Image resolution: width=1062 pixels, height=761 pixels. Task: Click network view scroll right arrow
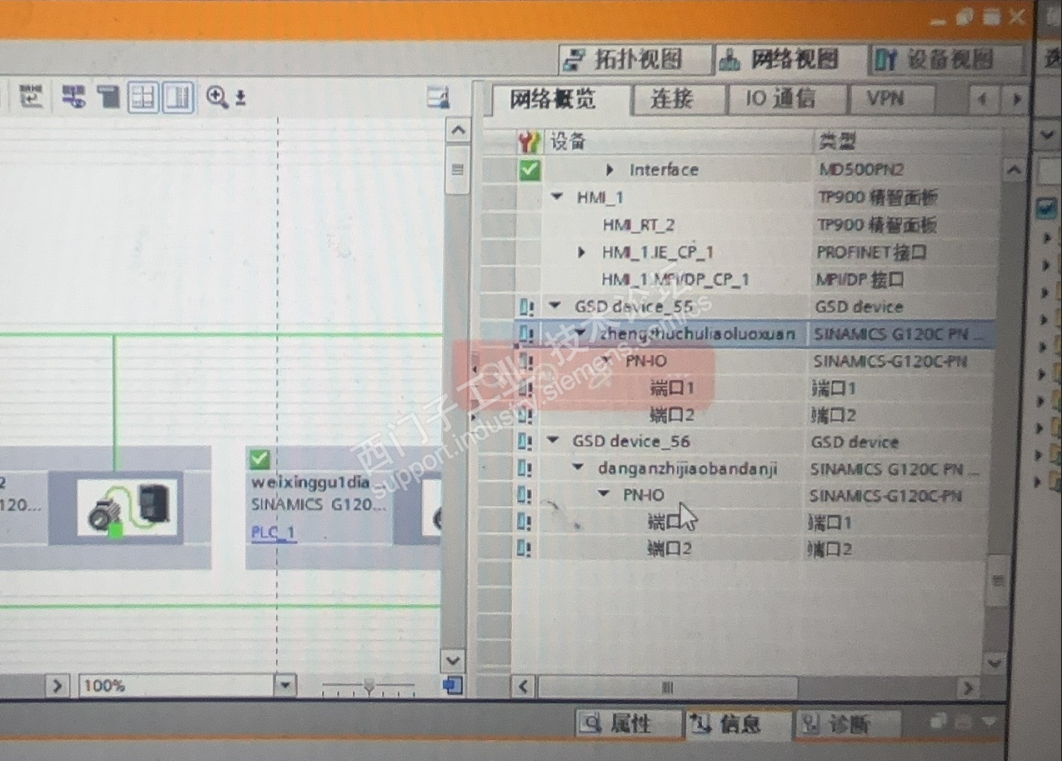[58, 686]
